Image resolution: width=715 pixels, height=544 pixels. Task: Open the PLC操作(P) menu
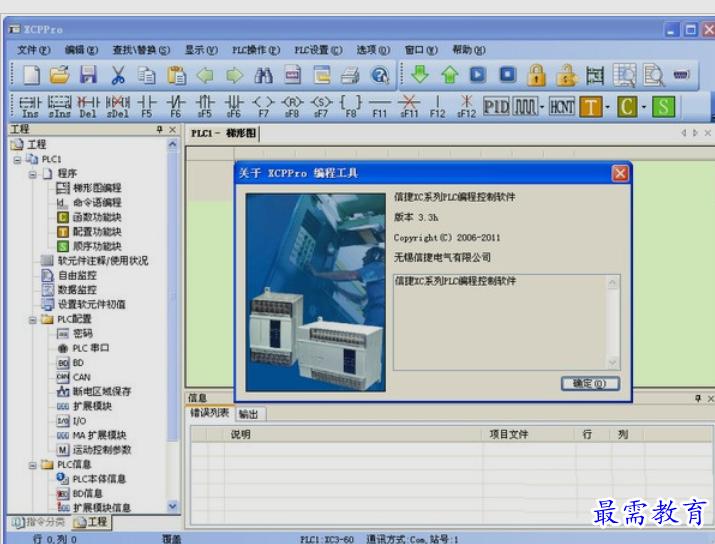tap(256, 50)
